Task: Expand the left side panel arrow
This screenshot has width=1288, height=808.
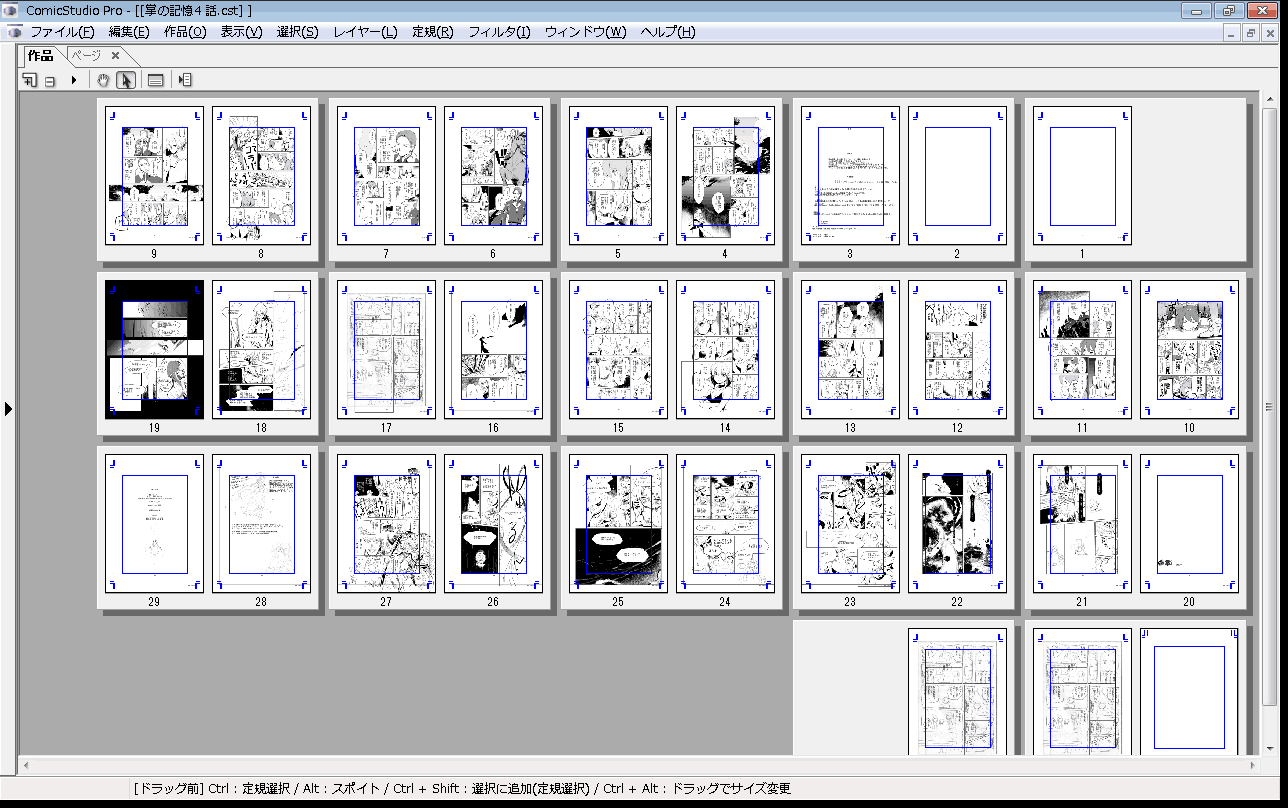Action: coord(8,409)
